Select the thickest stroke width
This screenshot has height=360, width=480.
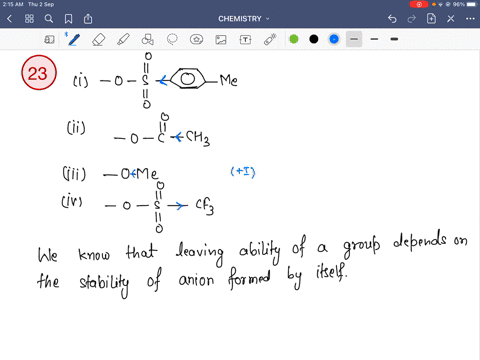pyautogui.click(x=394, y=39)
